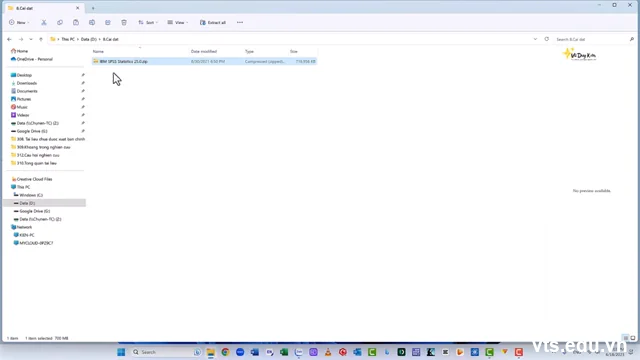Click the Copy icon in toolbar
The height and width of the screenshot is (360, 640).
point(60,22)
